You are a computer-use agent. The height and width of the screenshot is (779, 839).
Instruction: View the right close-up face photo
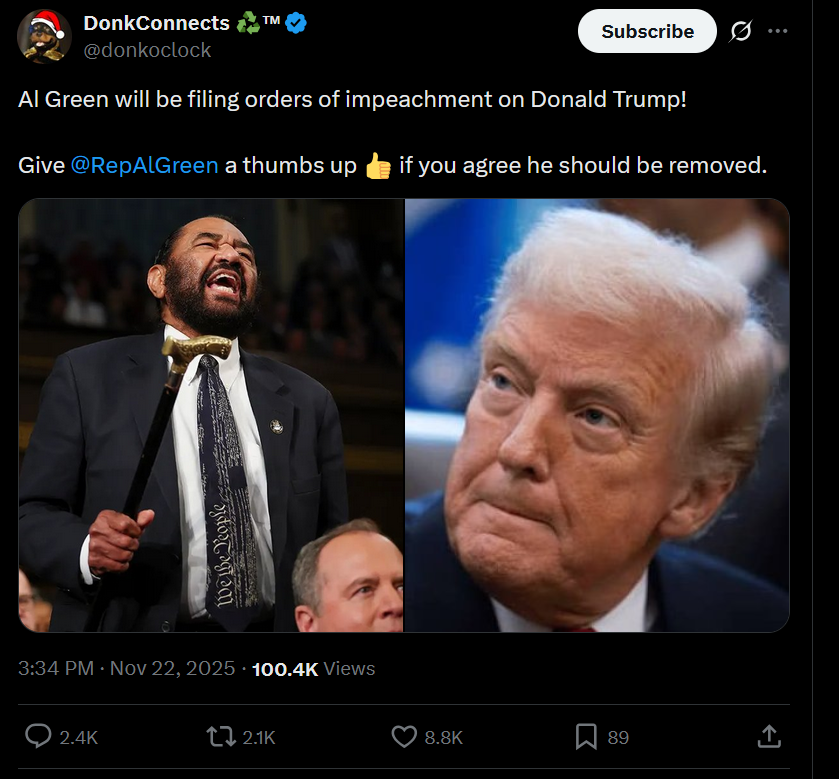pyautogui.click(x=597, y=415)
